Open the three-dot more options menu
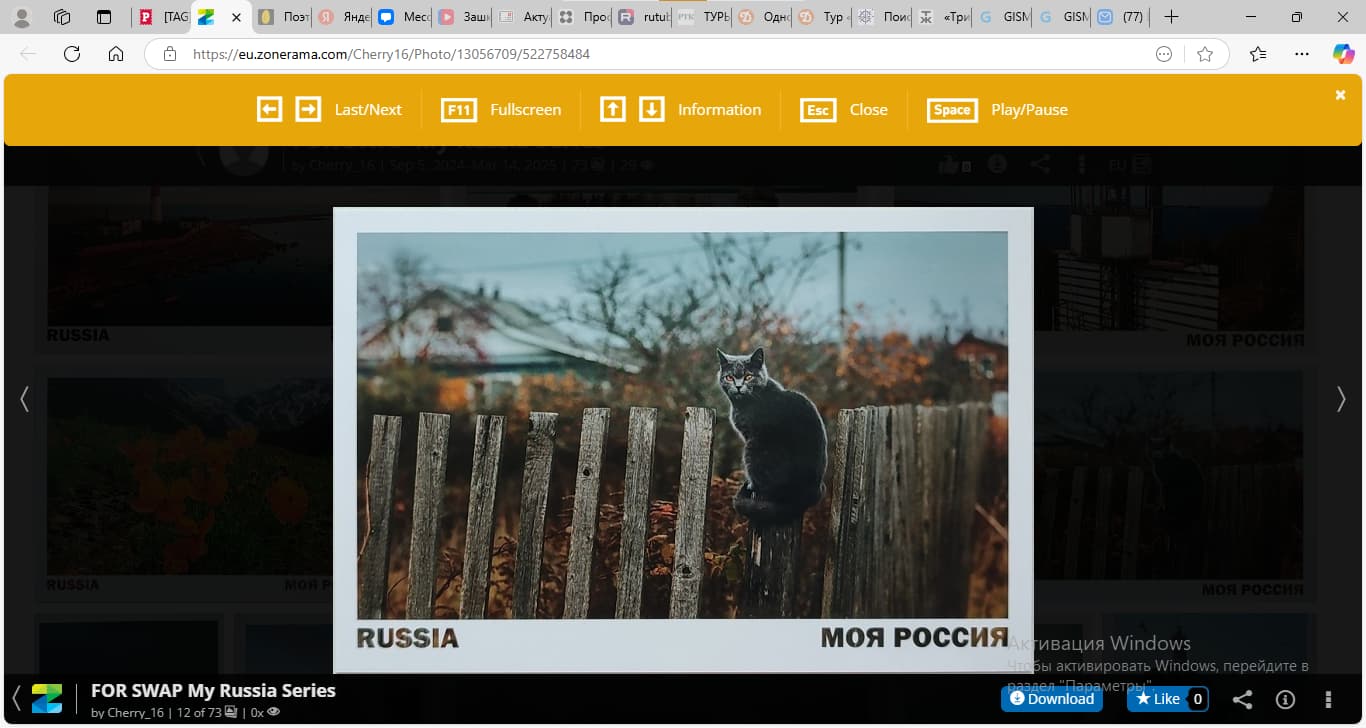The image size is (1366, 728). coord(1328,700)
